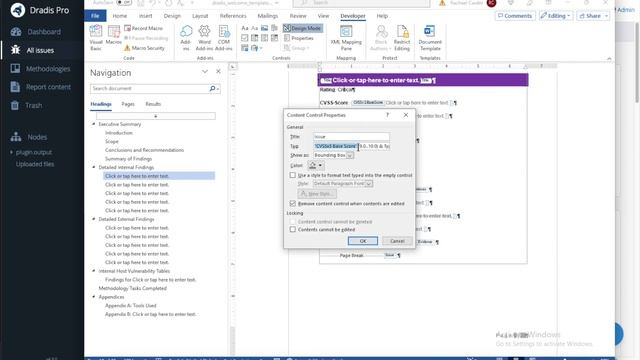Toggle Design Mode
Viewport: 640px width, 360px height.
coord(302,28)
